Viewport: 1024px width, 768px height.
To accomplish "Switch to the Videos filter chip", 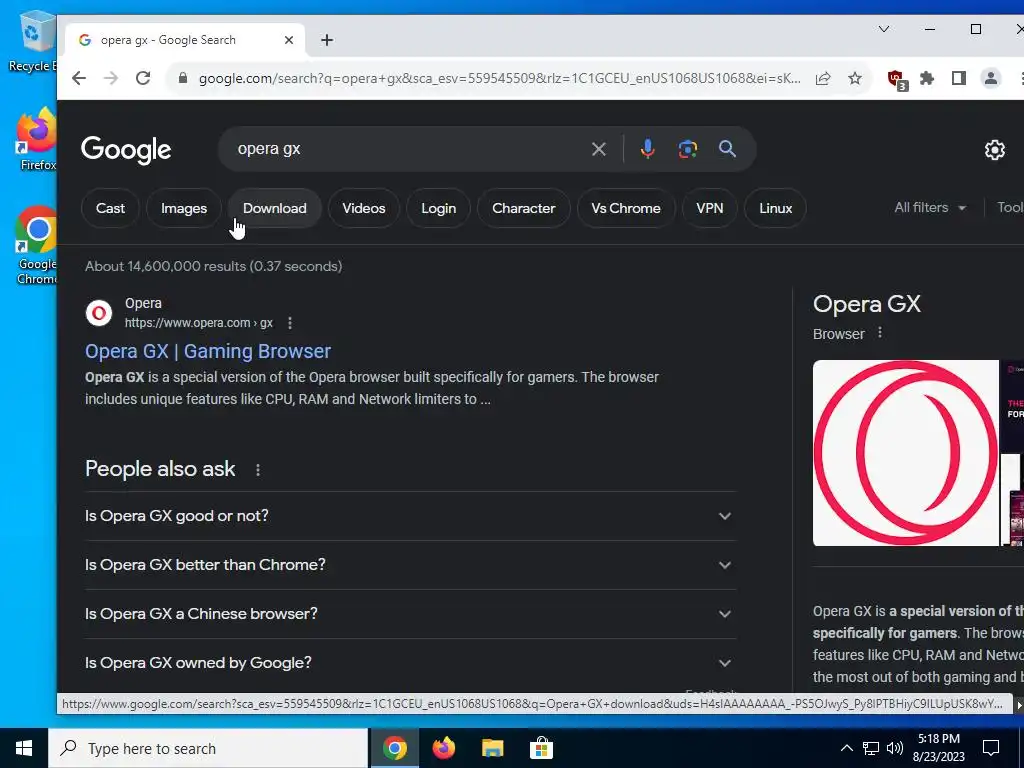I will 364,208.
